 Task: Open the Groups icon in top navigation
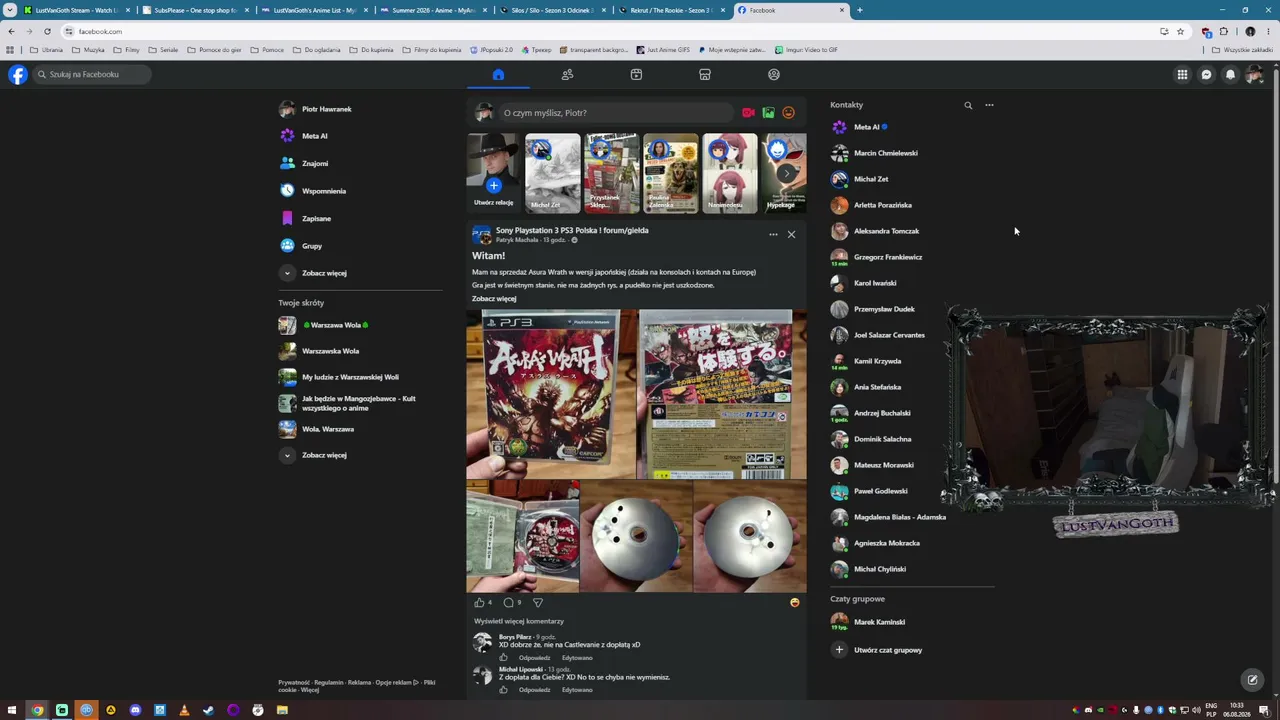[x=774, y=74]
